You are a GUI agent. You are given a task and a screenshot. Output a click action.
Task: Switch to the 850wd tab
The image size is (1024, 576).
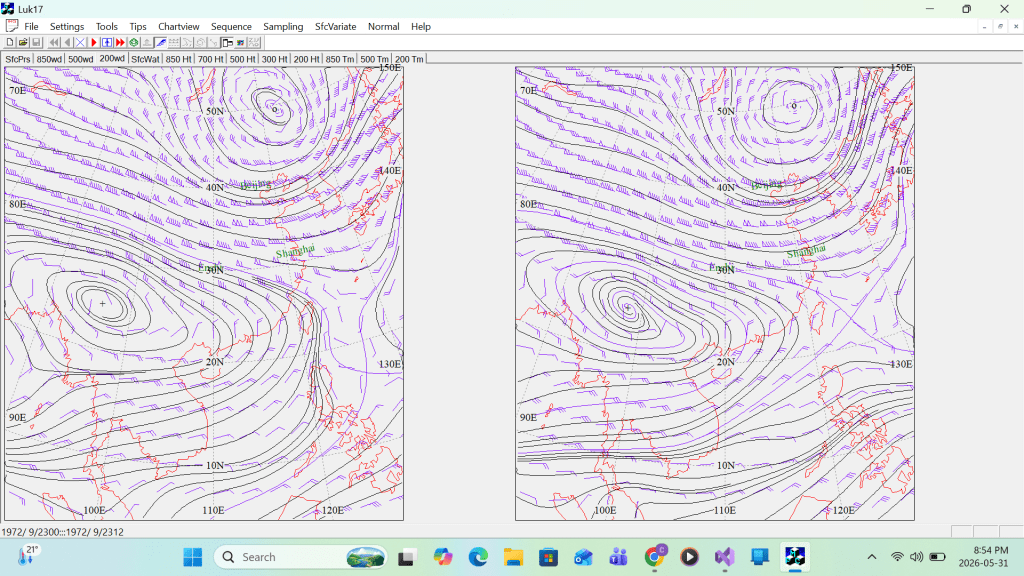[49, 59]
